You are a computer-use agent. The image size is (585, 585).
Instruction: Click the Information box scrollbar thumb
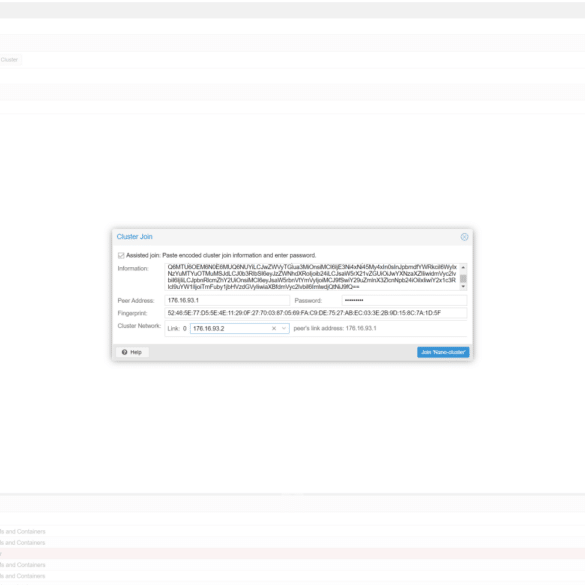click(x=463, y=279)
